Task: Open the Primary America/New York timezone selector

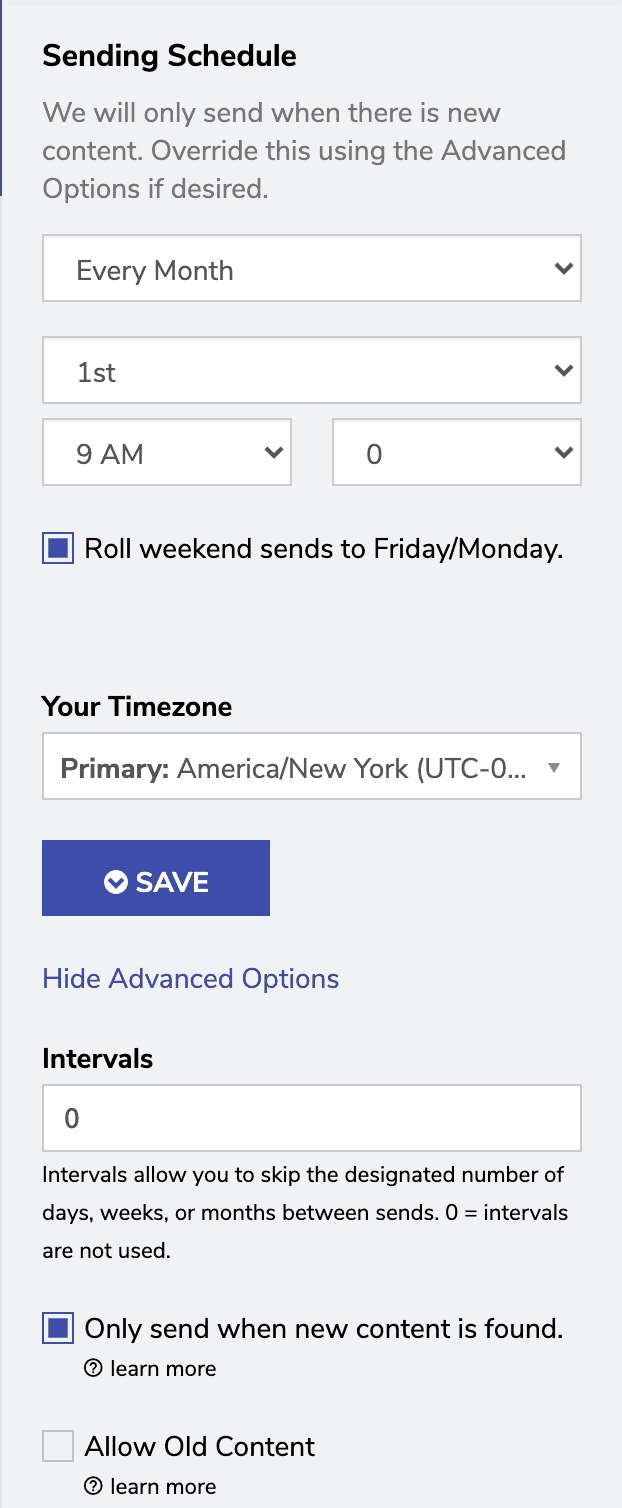Action: (311, 767)
